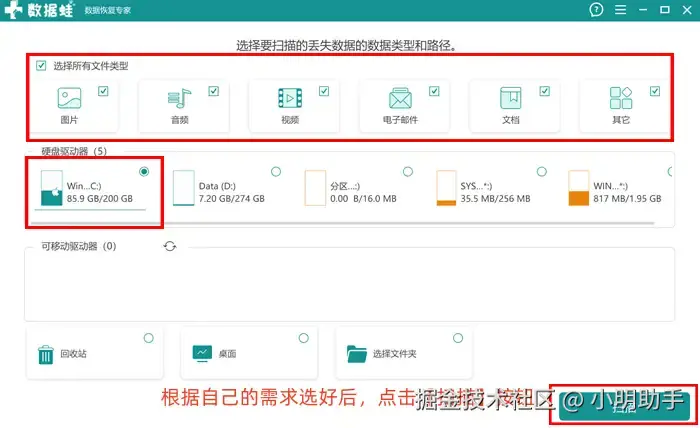Uncheck the 电子邮件 checkbox

click(434, 91)
